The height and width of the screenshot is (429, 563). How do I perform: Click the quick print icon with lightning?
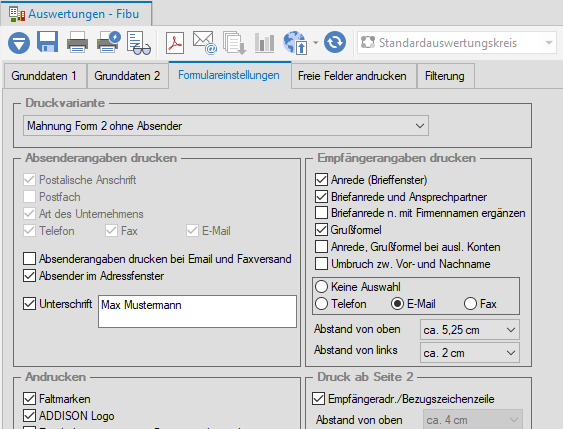[x=108, y=42]
